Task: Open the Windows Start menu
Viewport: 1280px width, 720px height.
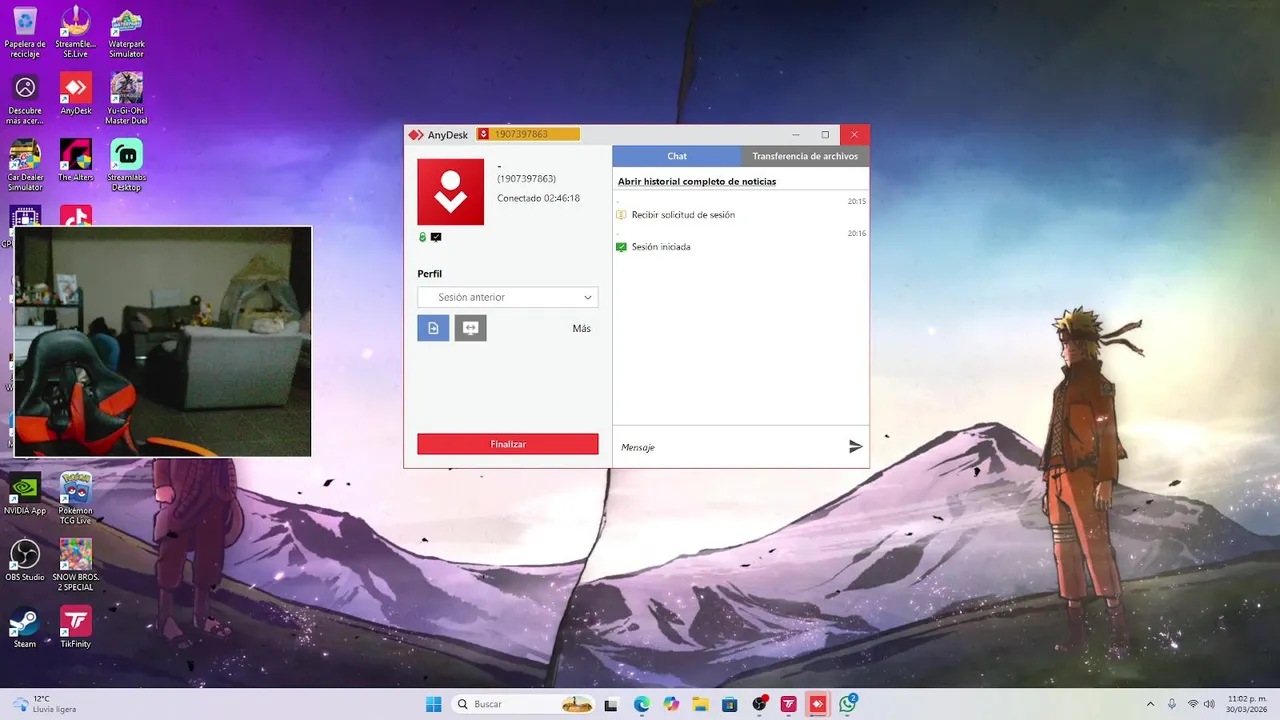Action: (434, 704)
